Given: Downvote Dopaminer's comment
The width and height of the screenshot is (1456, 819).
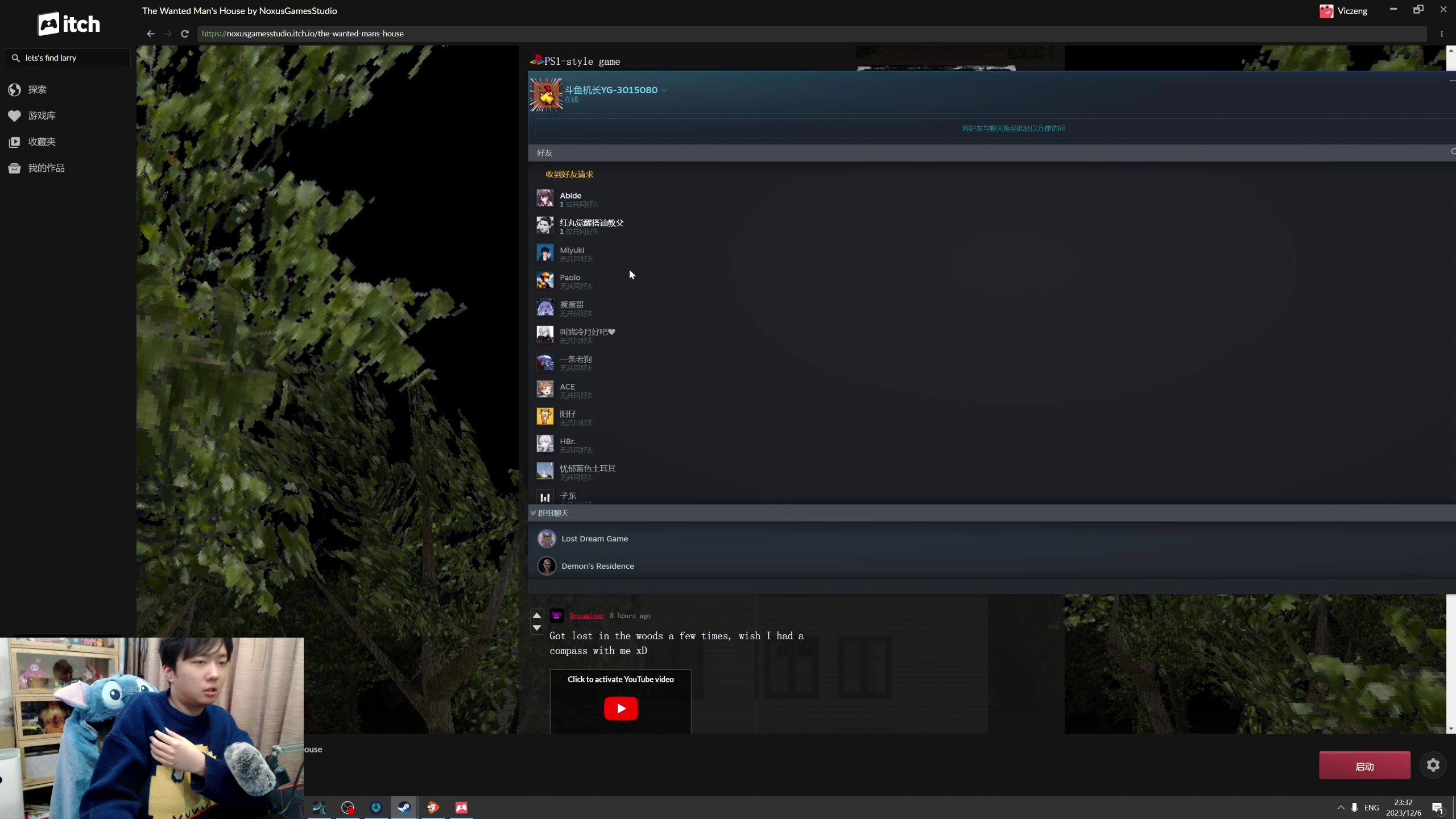Looking at the screenshot, I should click(x=536, y=628).
